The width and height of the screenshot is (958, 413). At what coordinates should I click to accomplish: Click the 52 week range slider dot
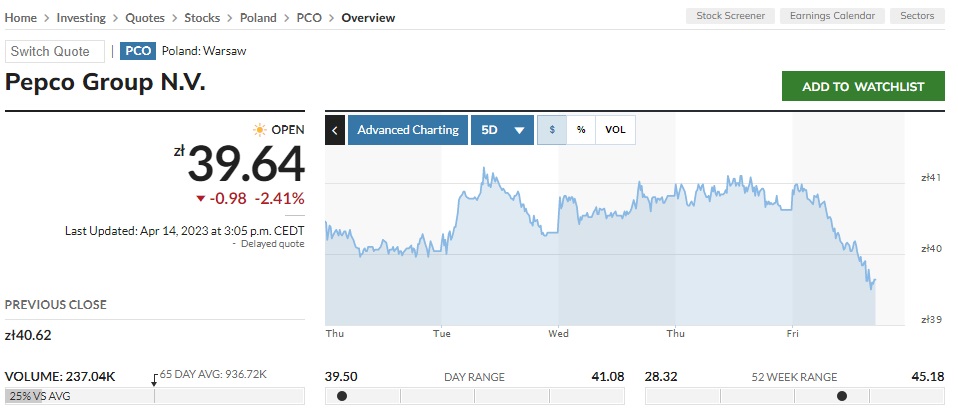[841, 396]
